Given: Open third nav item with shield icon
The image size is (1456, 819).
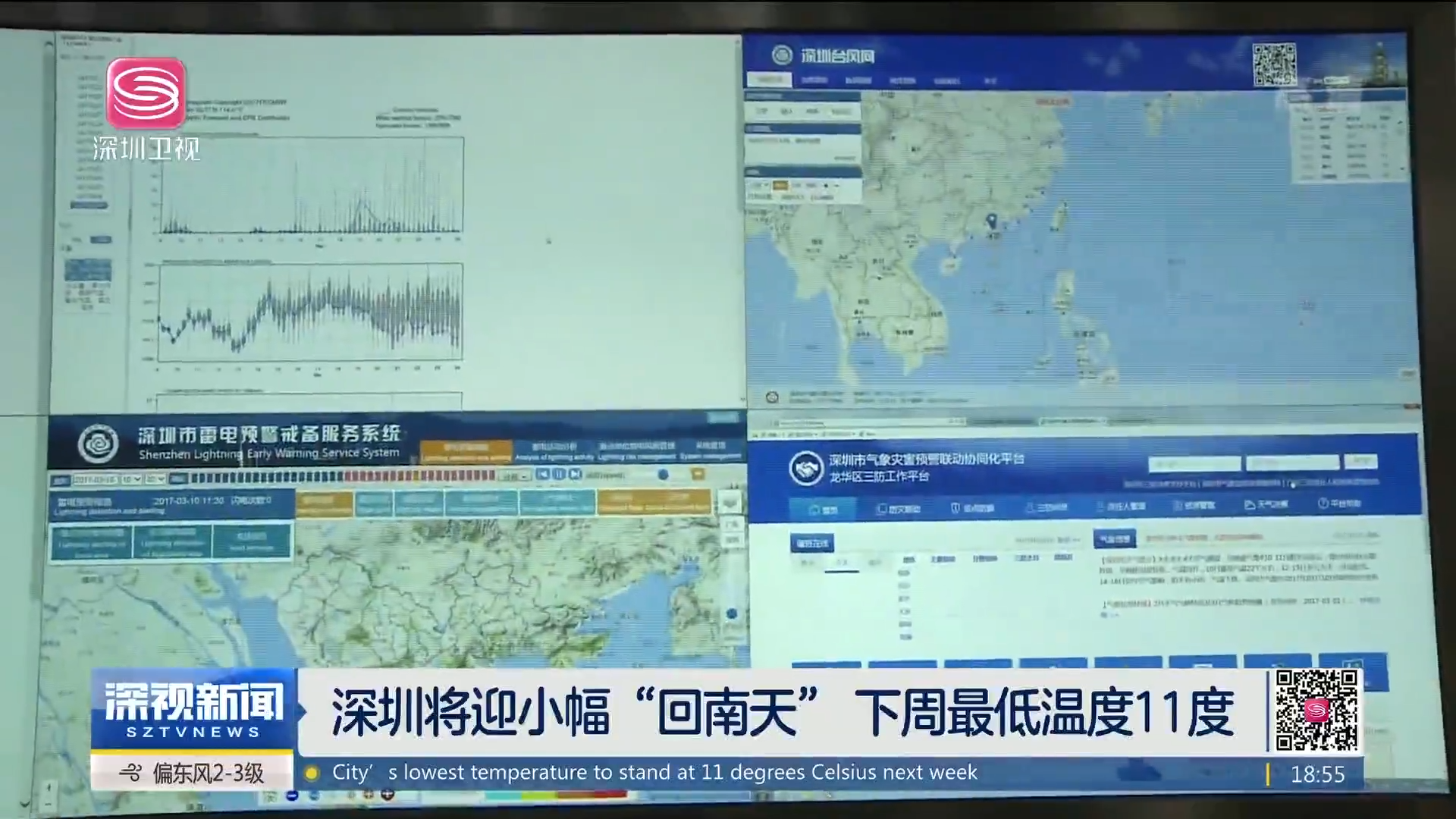Looking at the screenshot, I should coord(972,507).
